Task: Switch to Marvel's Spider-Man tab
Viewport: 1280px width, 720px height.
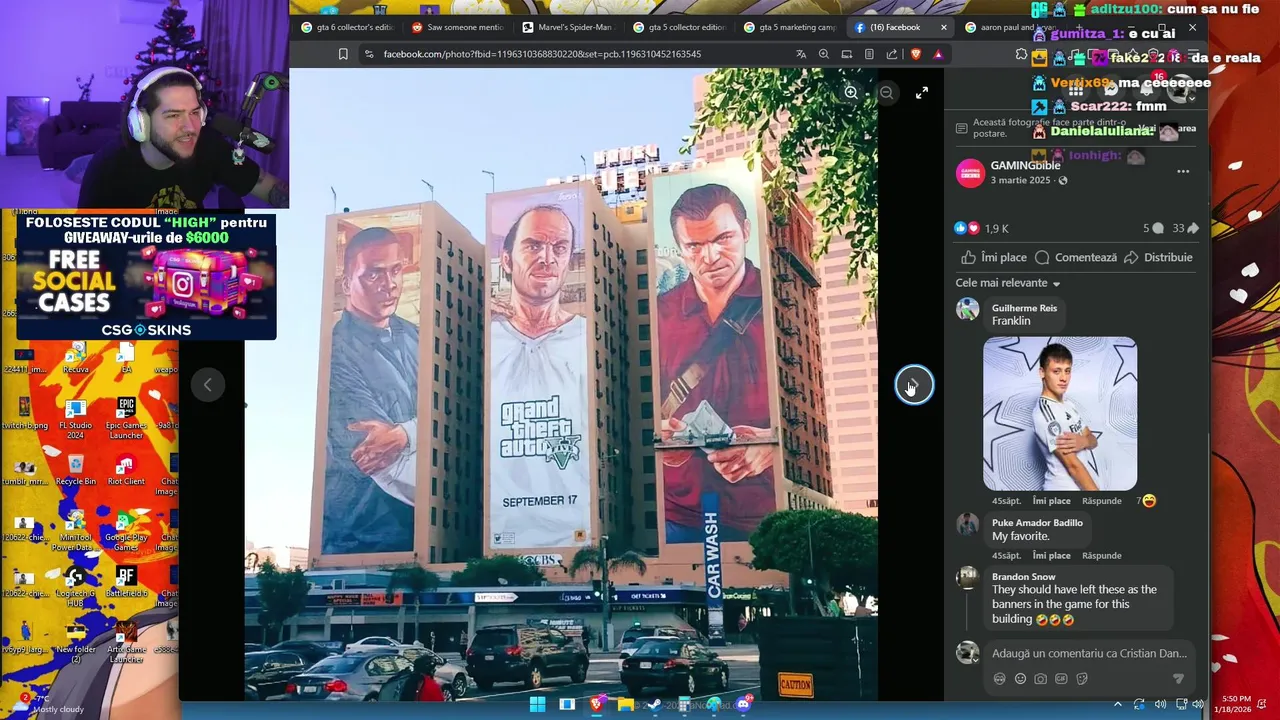Action: (568, 27)
